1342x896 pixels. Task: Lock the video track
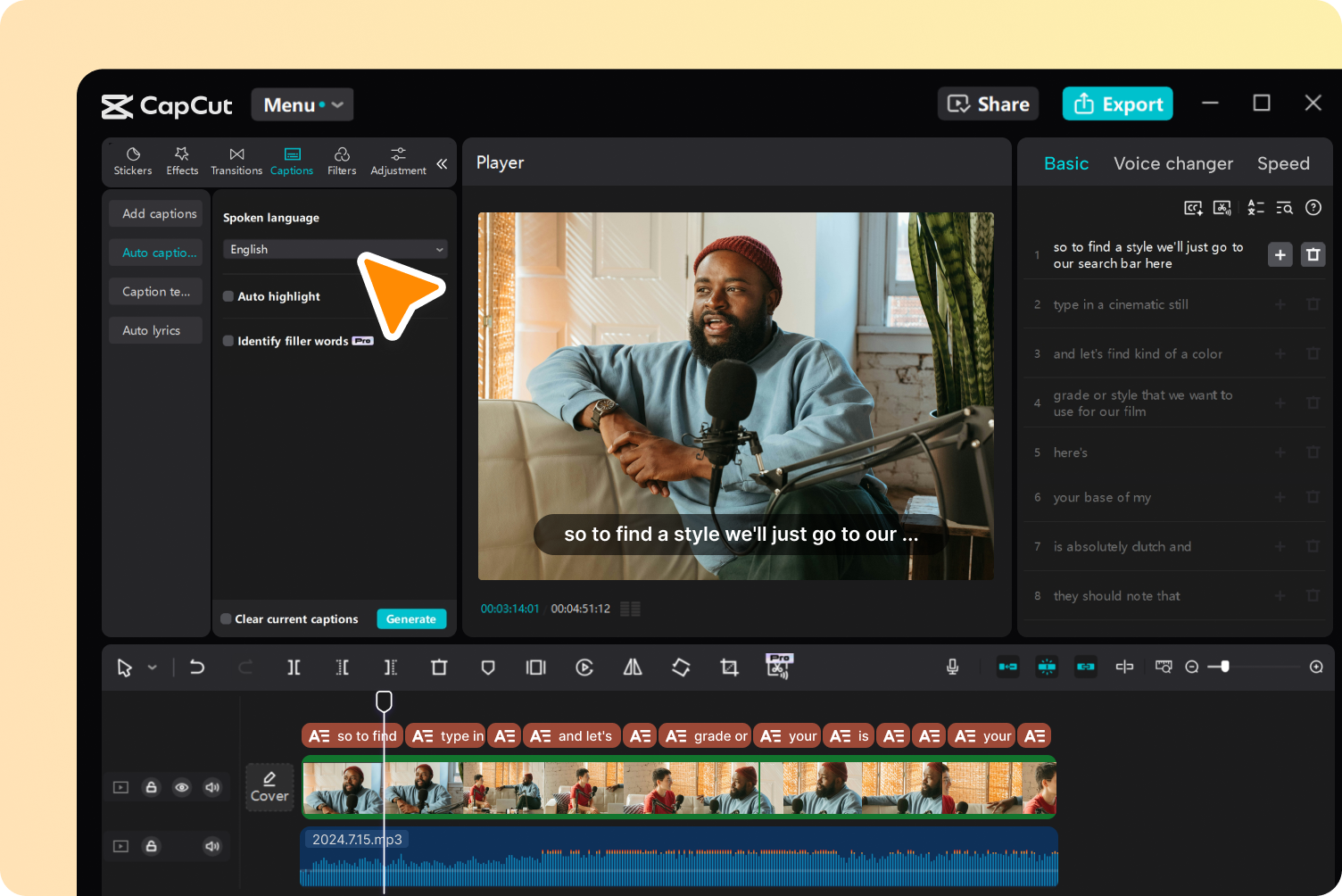coord(151,787)
